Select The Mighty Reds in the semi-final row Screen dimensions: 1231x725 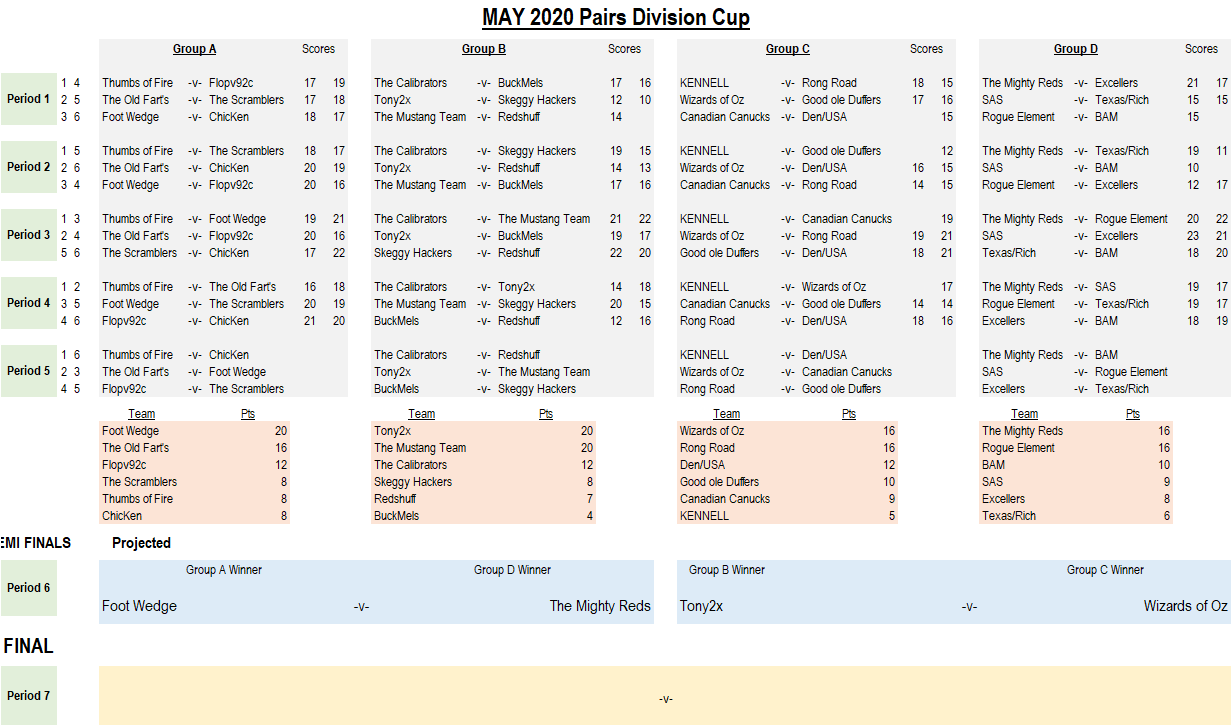(x=599, y=606)
